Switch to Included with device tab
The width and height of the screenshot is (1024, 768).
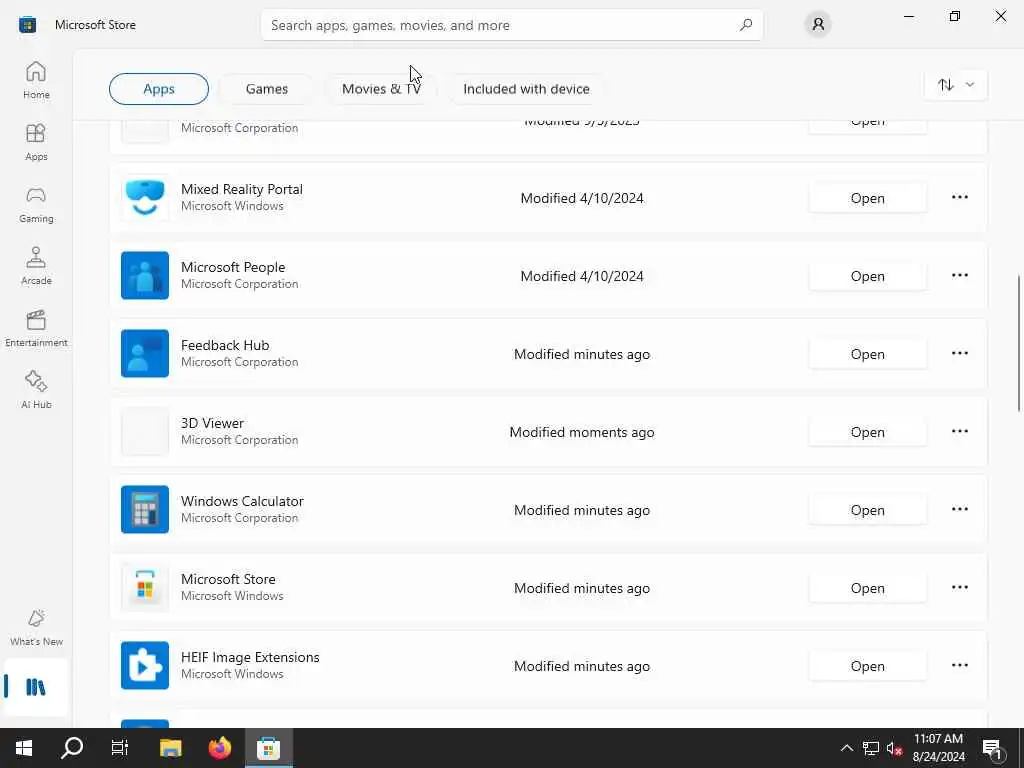pos(526,89)
